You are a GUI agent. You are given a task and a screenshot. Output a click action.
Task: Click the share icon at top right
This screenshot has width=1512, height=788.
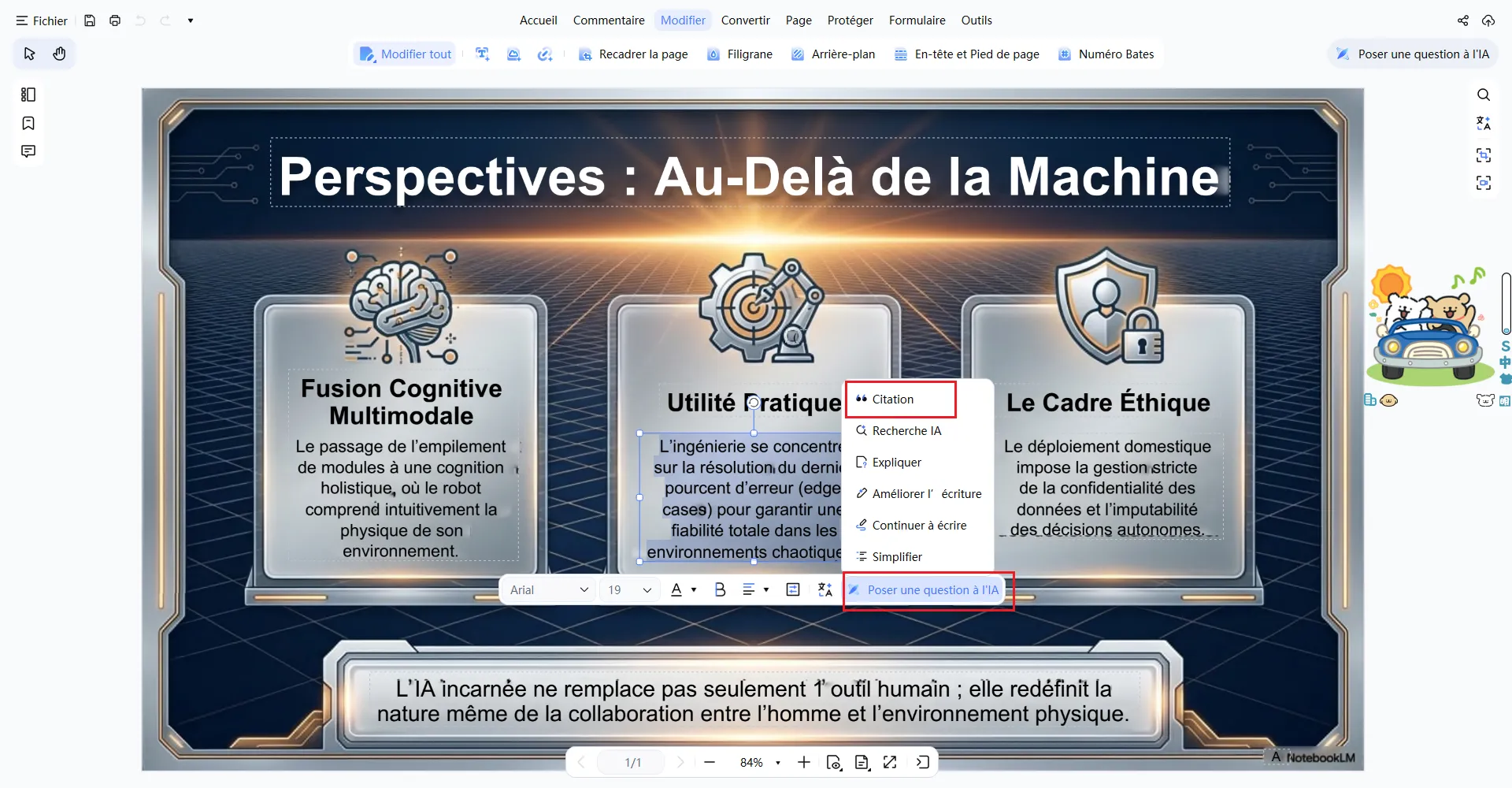(x=1462, y=20)
